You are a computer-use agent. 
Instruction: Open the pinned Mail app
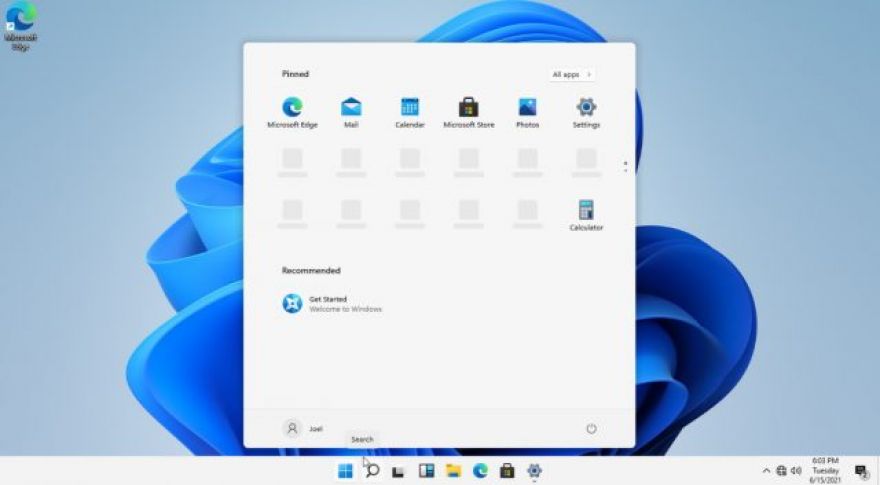[351, 112]
